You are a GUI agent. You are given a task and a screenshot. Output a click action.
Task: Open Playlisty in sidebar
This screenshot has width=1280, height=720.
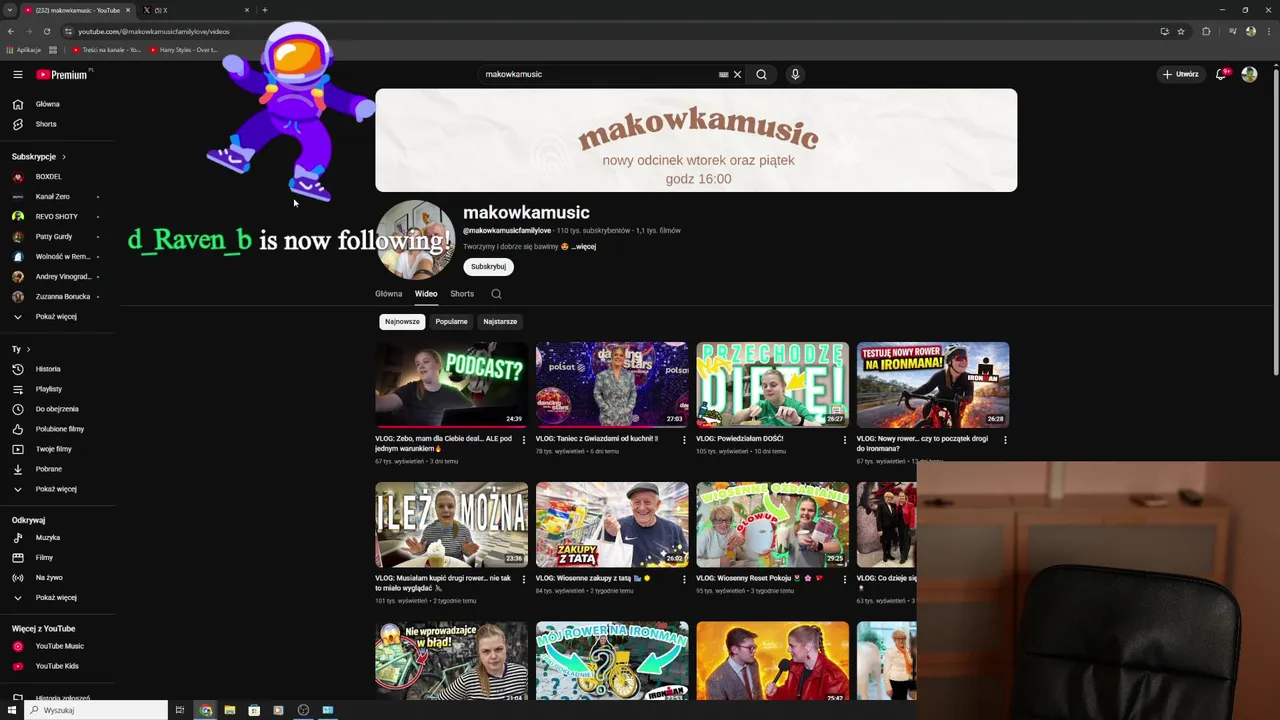48,389
